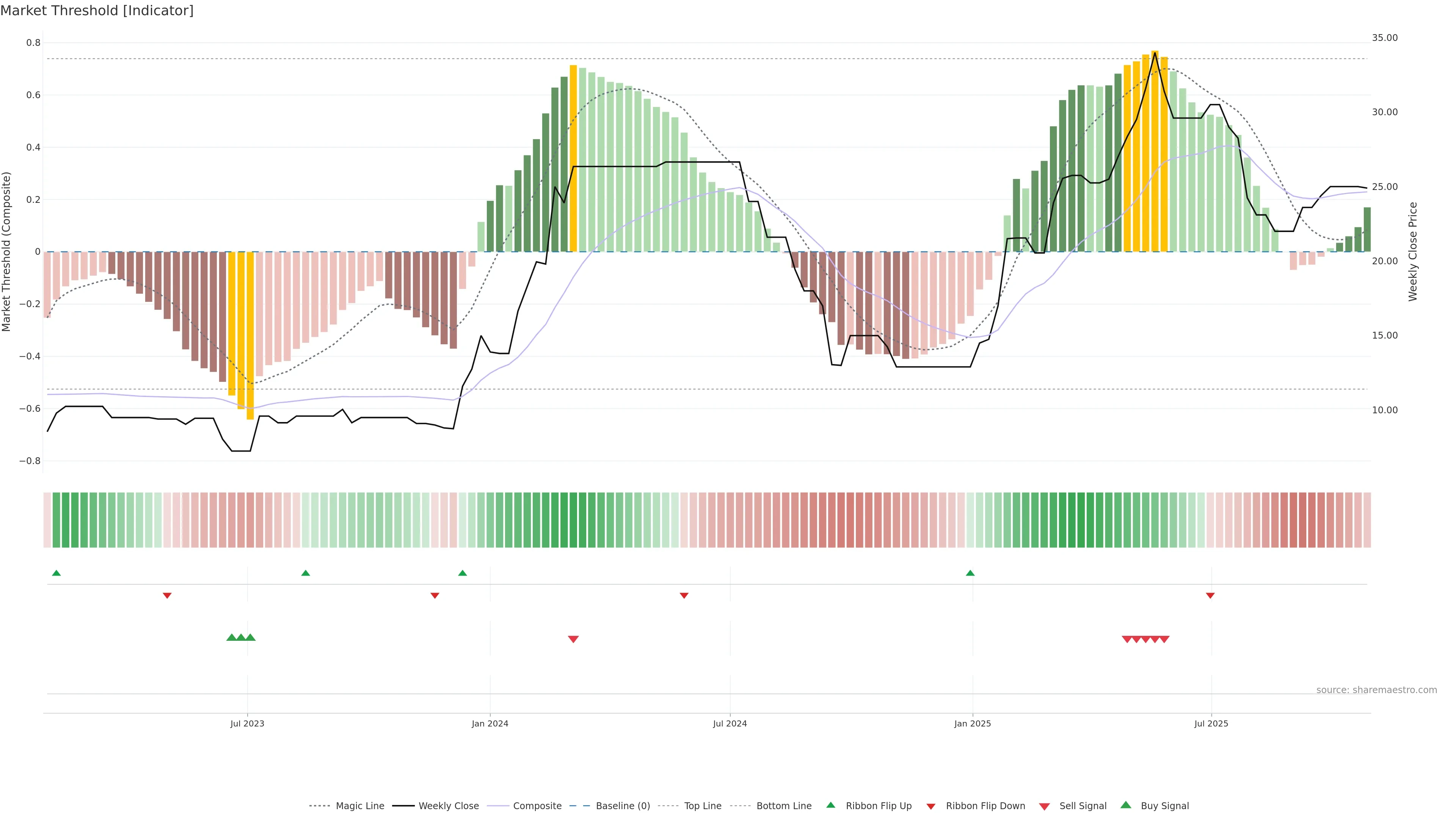Viewport: 1456px width, 819px height.
Task: Click the first Ribbon Flip Up marker at far left
Action: pos(56,573)
